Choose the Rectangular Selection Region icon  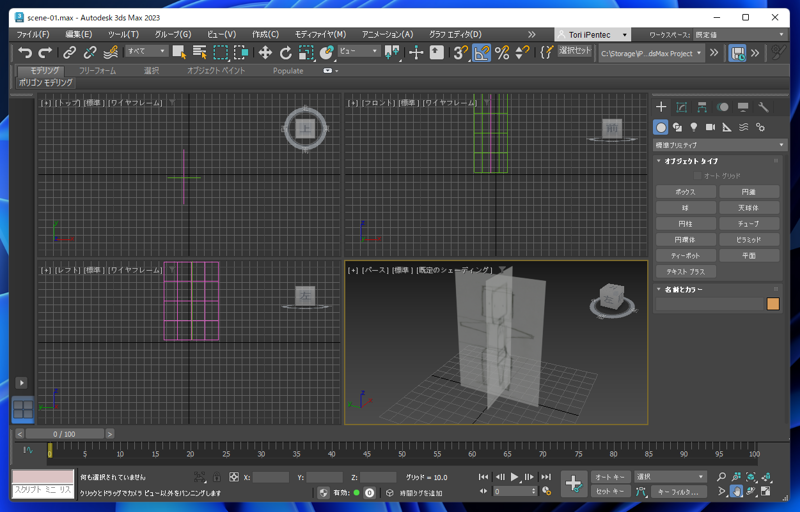[x=220, y=52]
